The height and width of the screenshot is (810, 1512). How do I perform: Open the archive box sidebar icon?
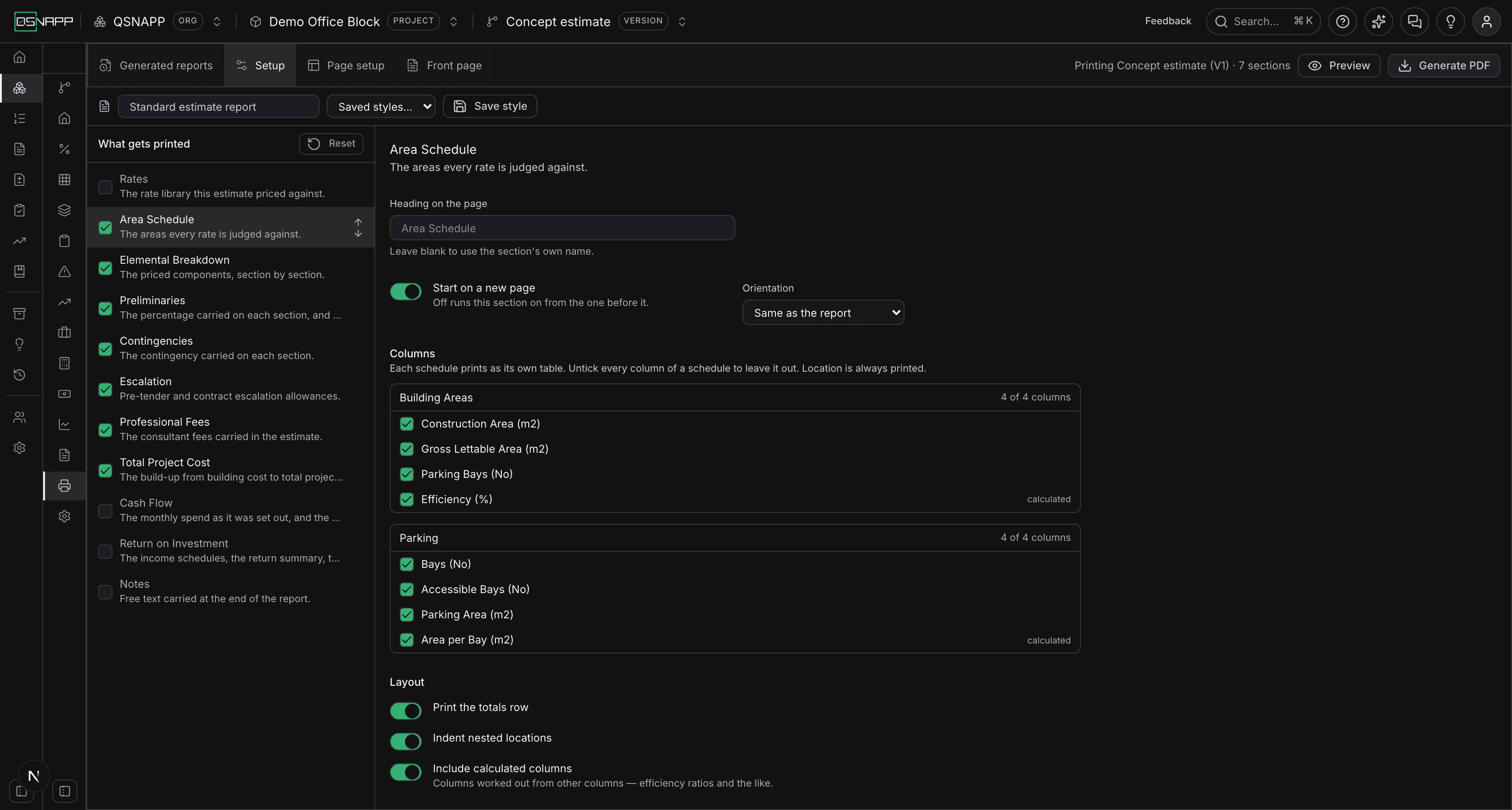point(19,314)
